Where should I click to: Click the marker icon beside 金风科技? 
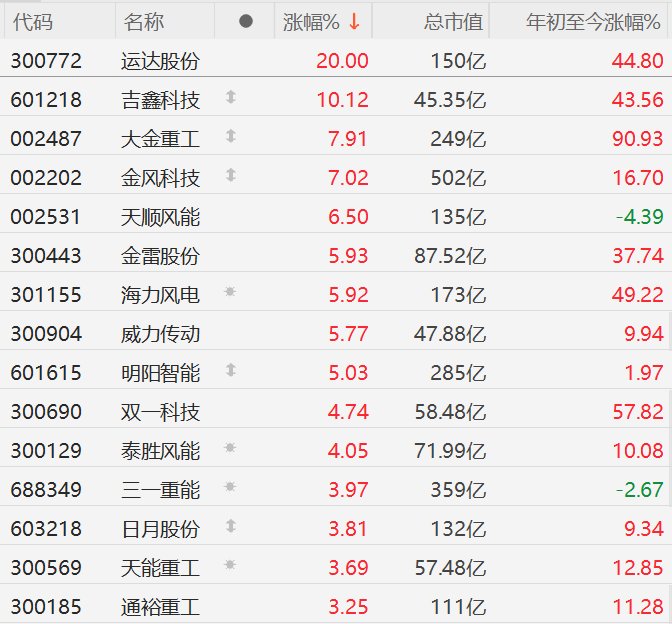[231, 175]
